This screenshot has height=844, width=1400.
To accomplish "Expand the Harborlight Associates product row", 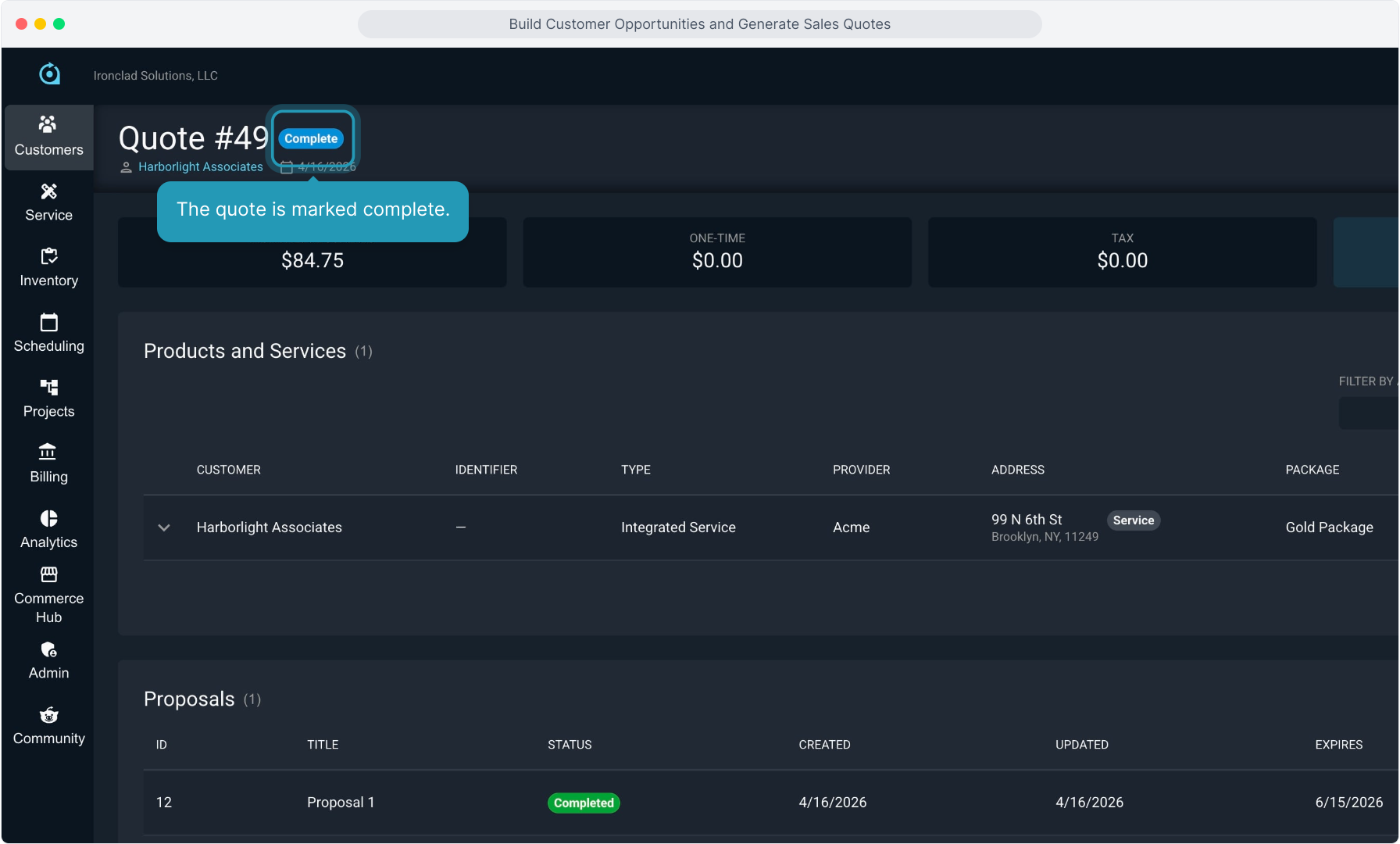I will (x=164, y=527).
